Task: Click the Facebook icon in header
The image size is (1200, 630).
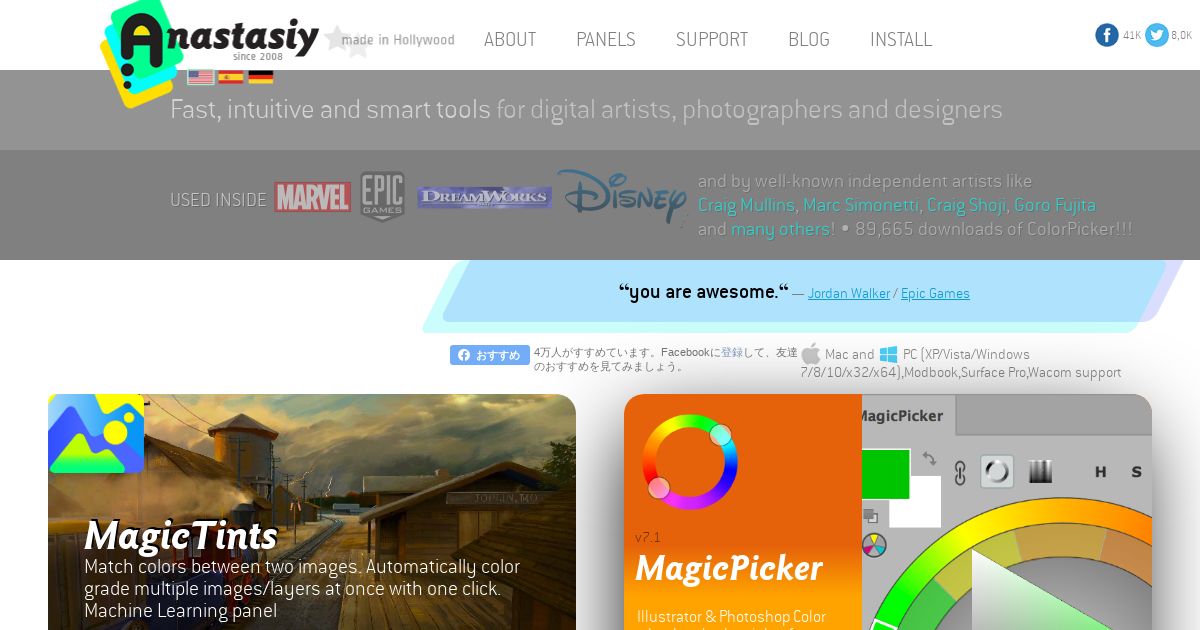Action: [1107, 35]
